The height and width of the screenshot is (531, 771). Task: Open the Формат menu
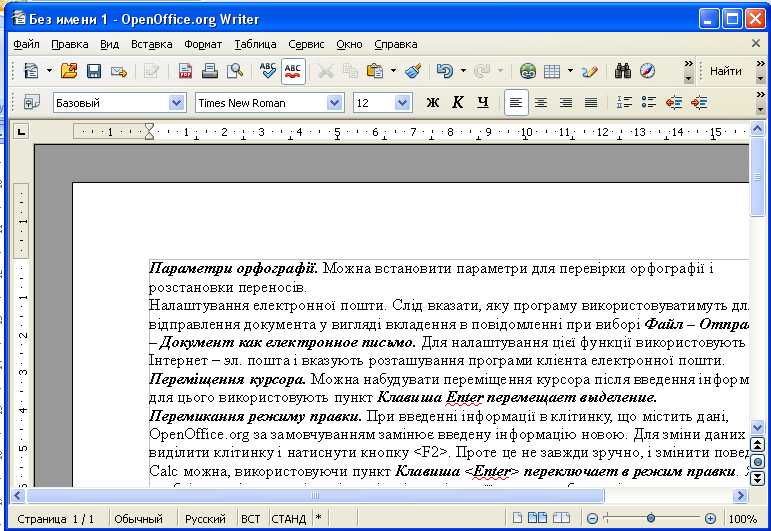203,44
